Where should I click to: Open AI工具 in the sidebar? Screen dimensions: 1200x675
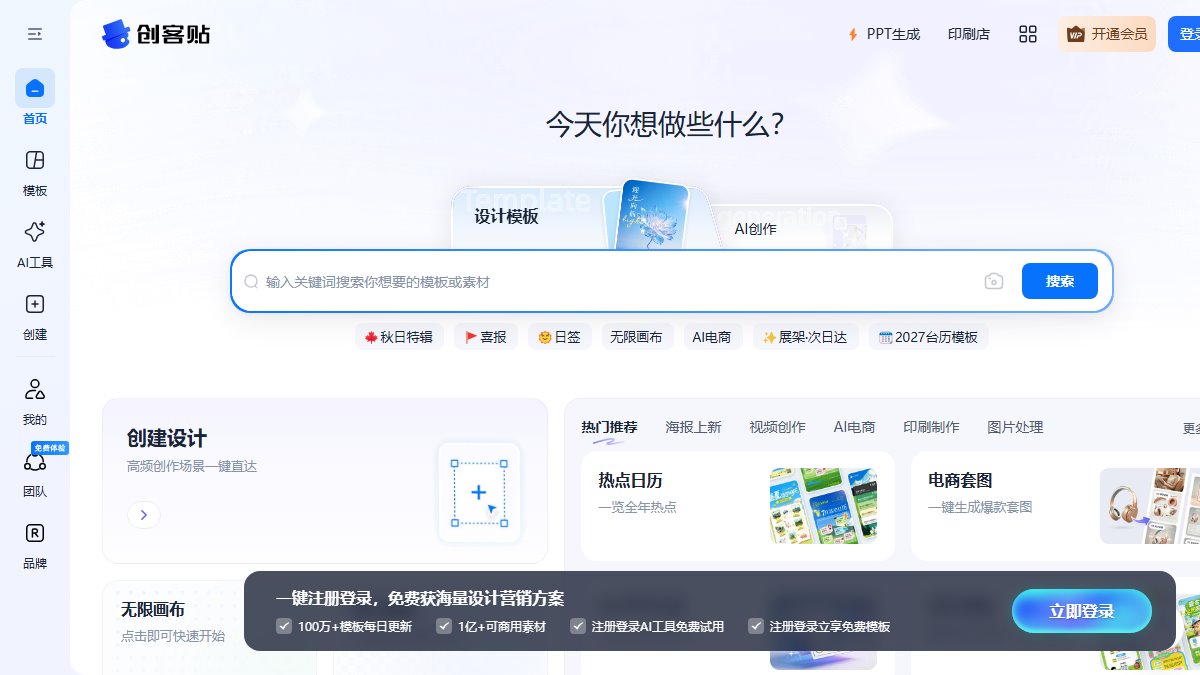35,245
